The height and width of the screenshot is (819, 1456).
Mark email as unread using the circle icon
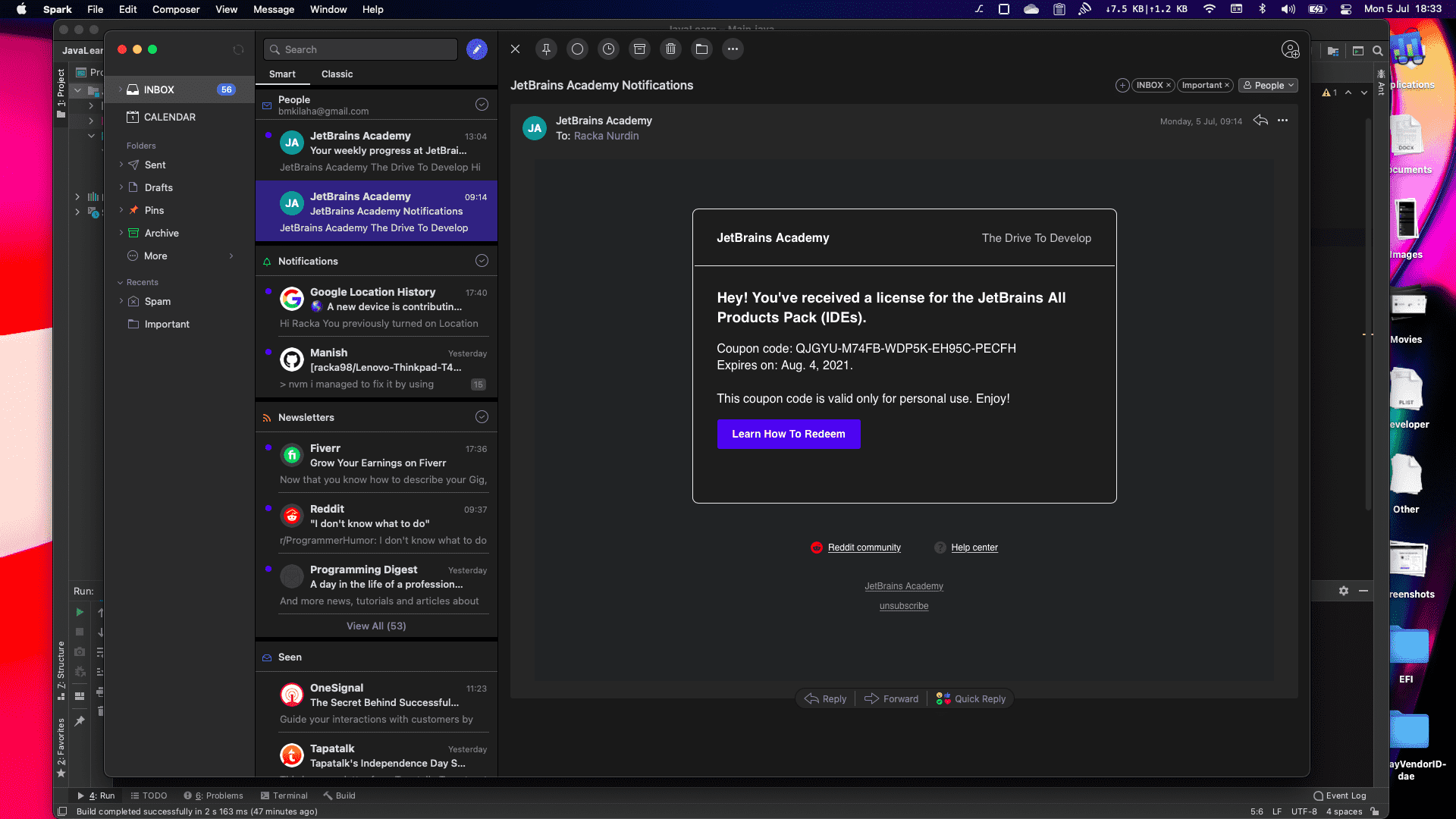(577, 49)
